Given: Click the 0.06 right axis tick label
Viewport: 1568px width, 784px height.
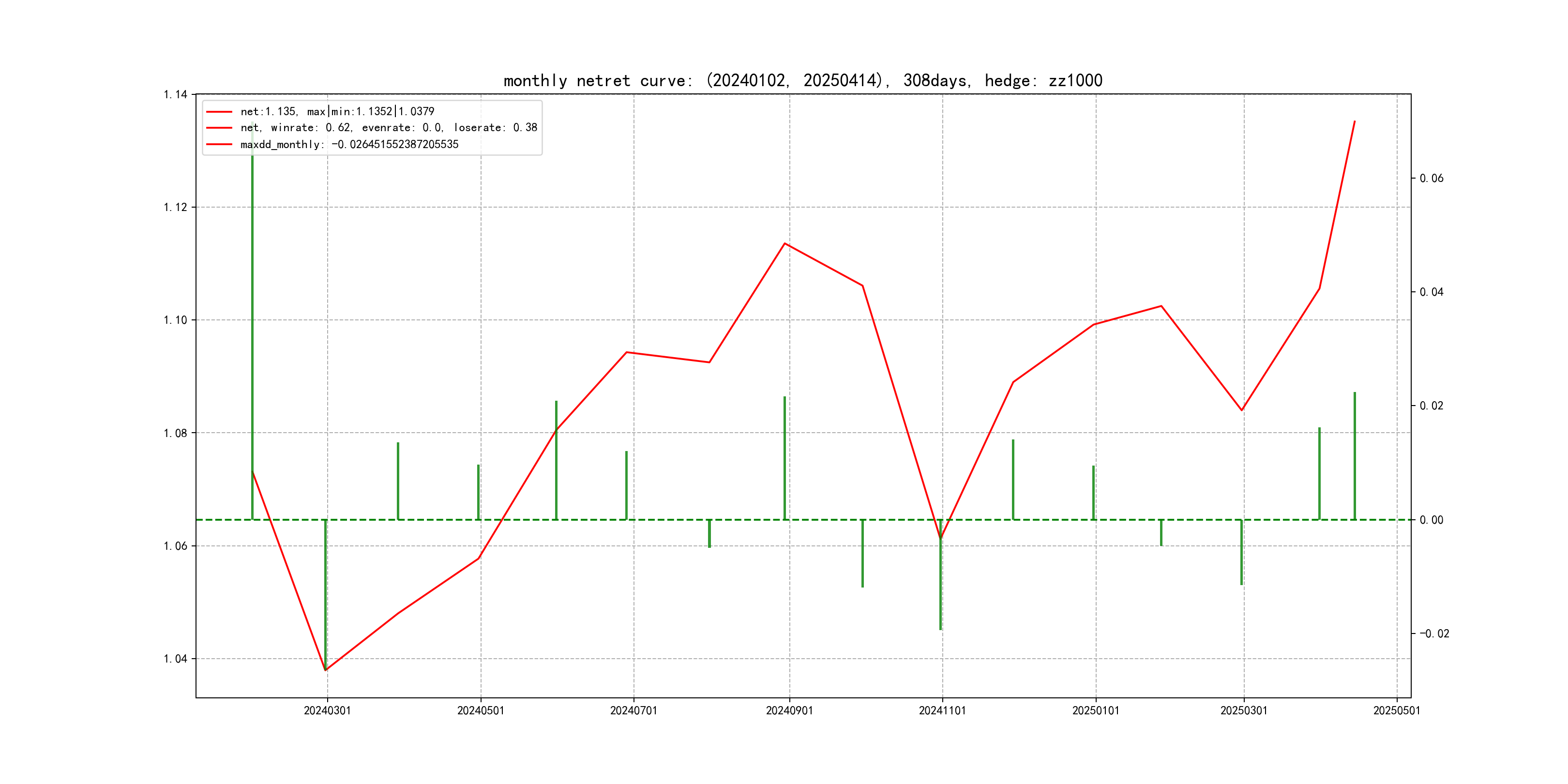Looking at the screenshot, I should click(x=1431, y=179).
